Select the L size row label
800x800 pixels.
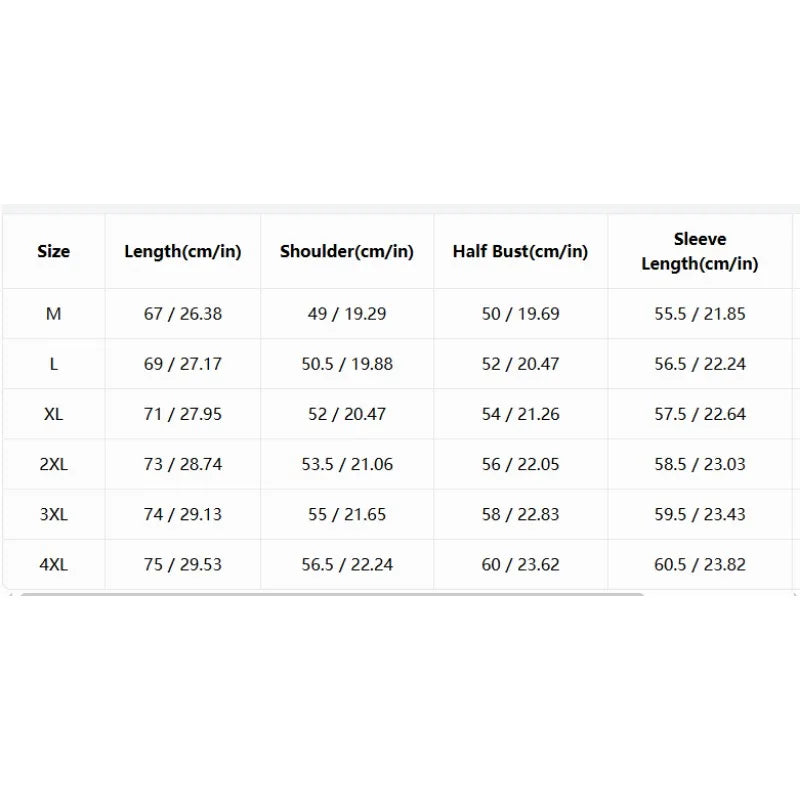54,364
